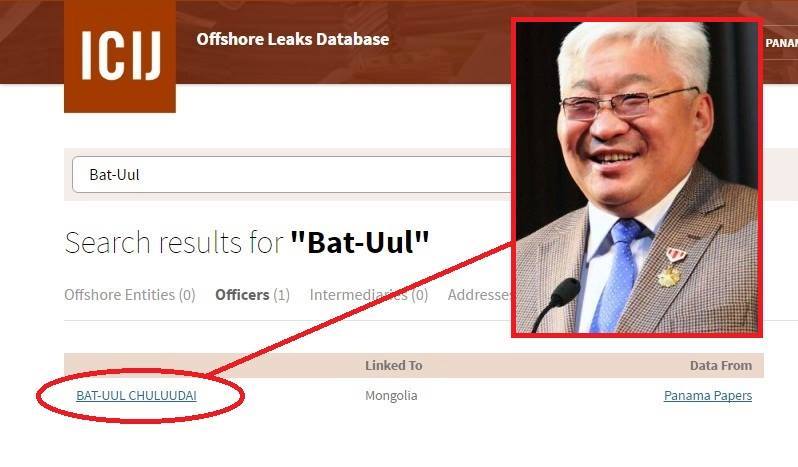Switch to the Addresses tab
798x467 pixels.
[x=479, y=295]
